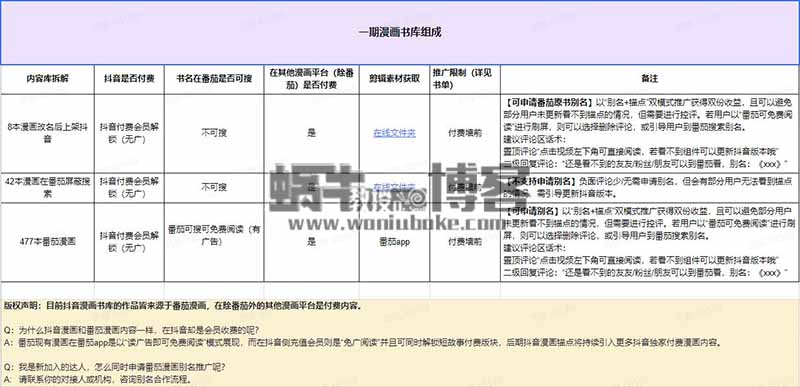Click 付费墙前 cell in 477本番茄漫画 row

coord(465,242)
